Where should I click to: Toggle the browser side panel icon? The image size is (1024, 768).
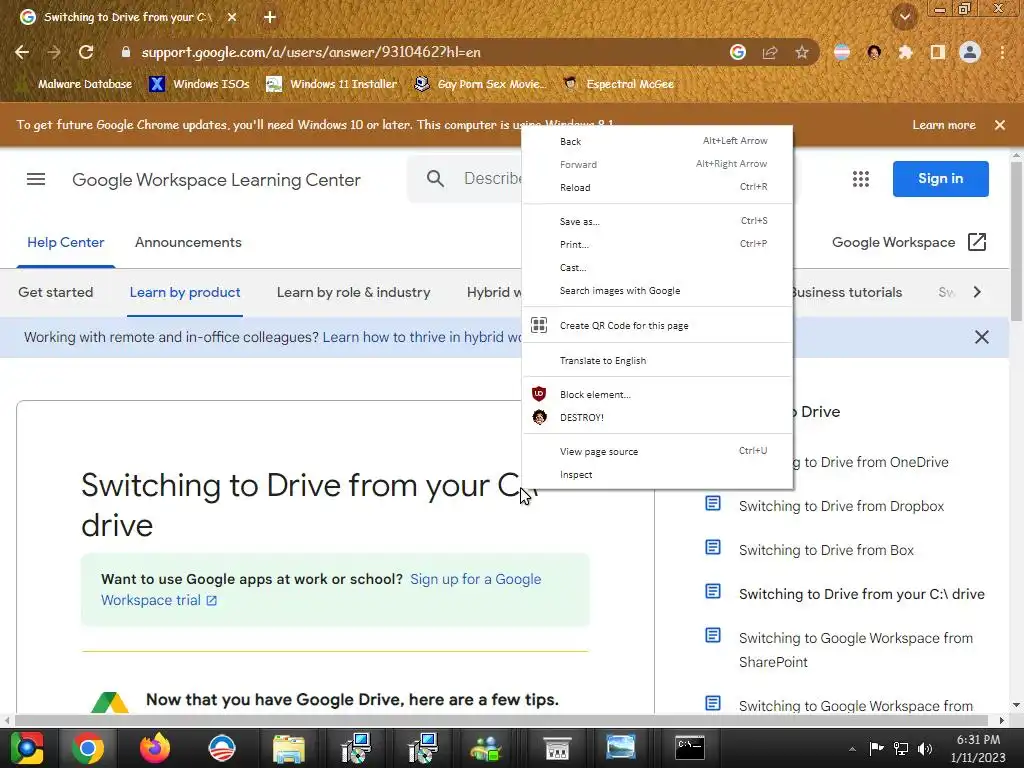[x=938, y=52]
